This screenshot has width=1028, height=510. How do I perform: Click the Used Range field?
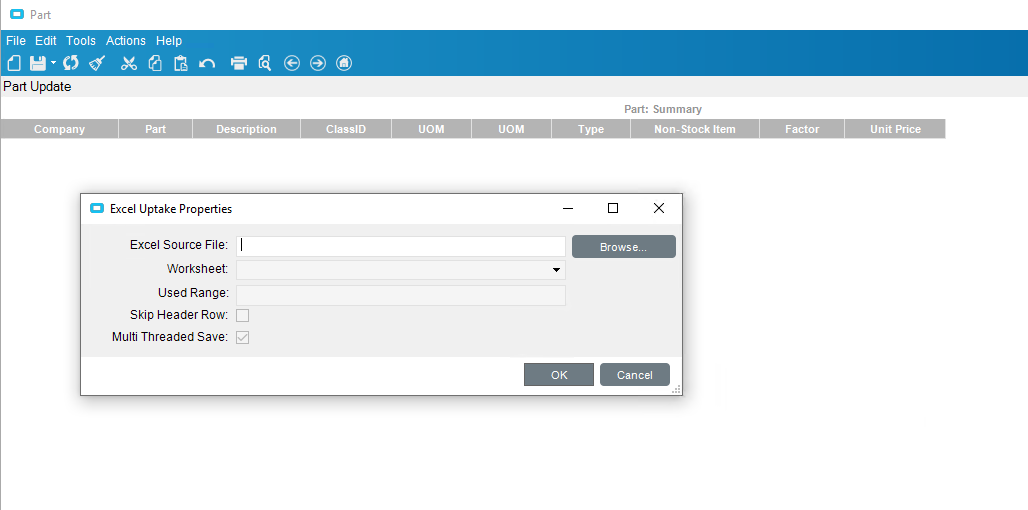(x=401, y=295)
